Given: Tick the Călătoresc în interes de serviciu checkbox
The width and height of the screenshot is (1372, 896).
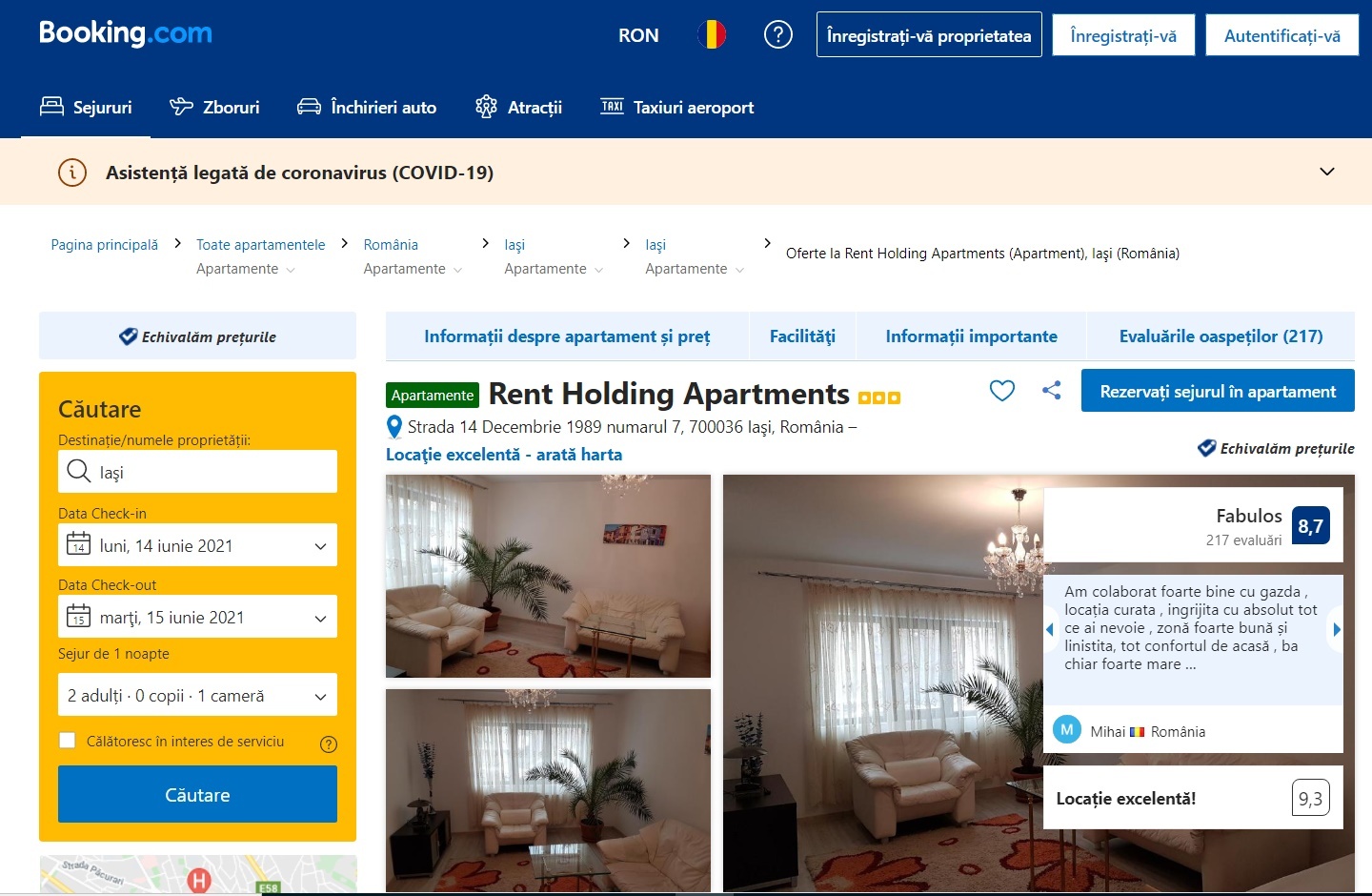Looking at the screenshot, I should pos(68,741).
